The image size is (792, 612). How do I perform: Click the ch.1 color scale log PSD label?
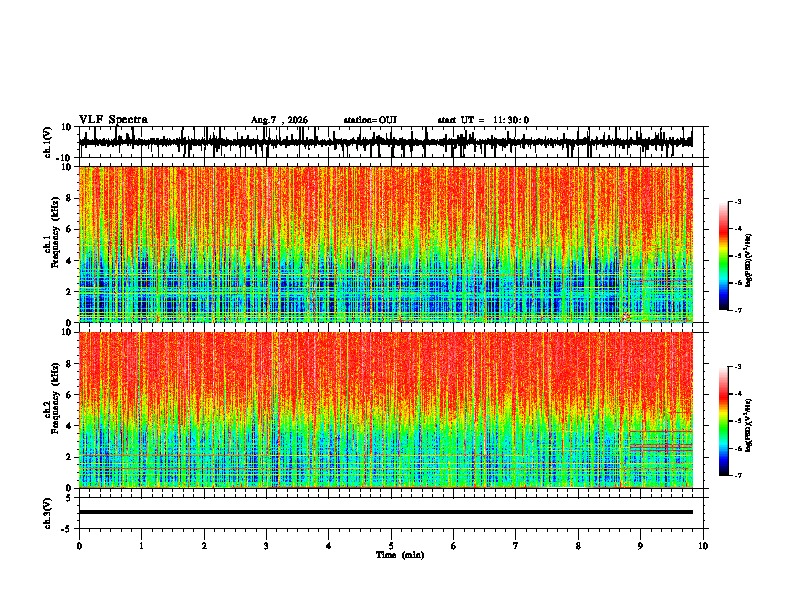pyautogui.click(x=748, y=261)
